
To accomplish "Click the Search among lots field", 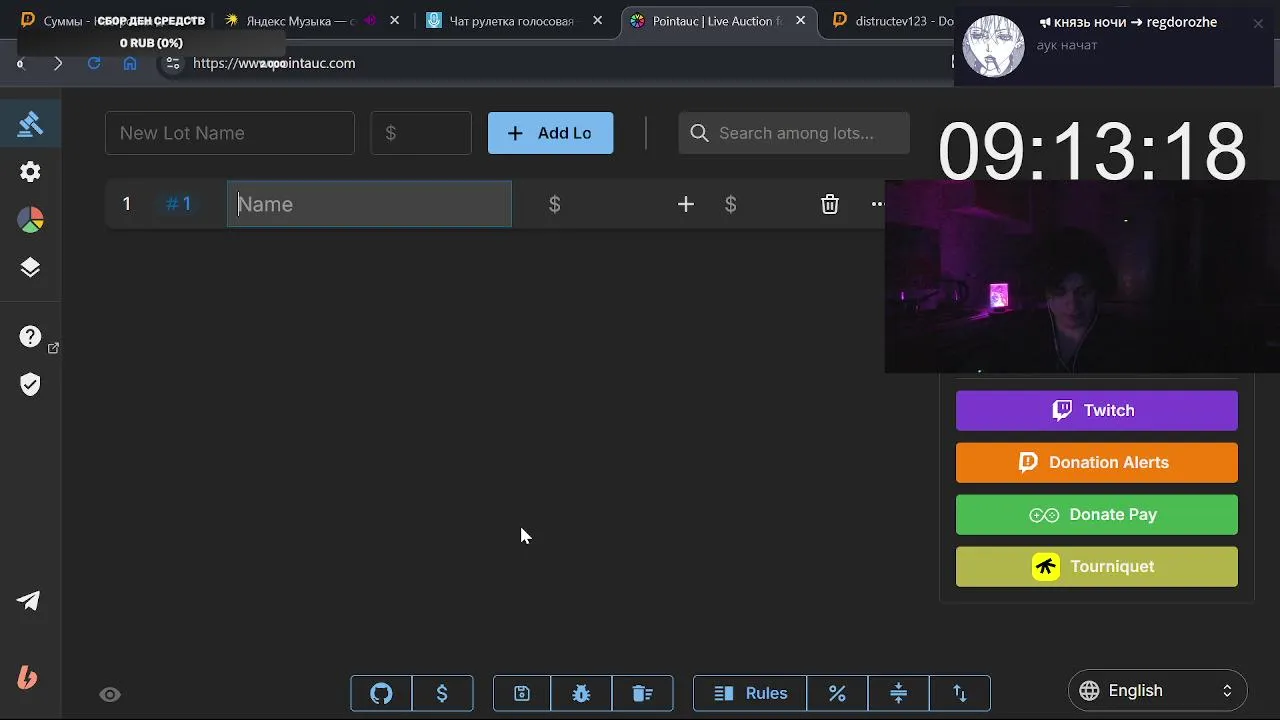I will (794, 133).
